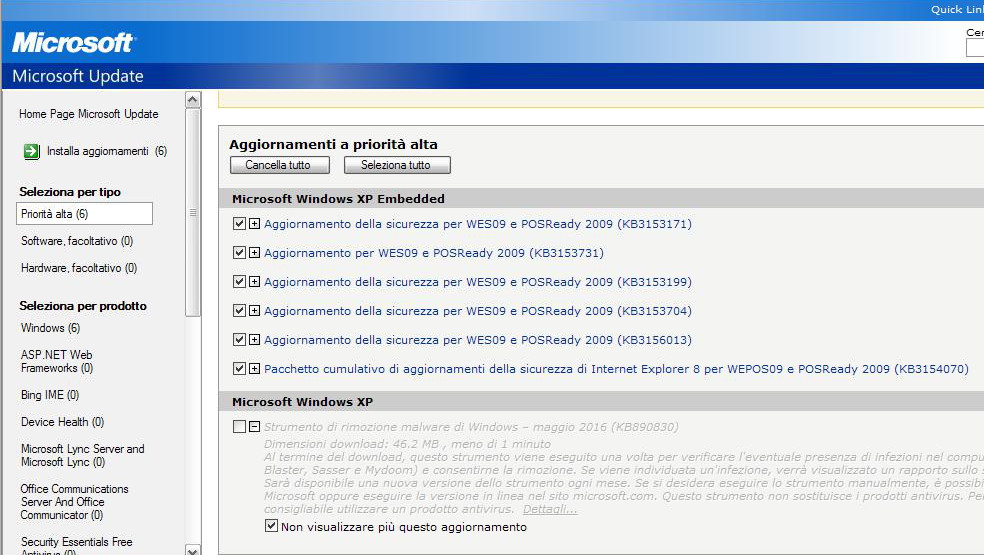
Task: Collapse the KB890830 malware tool details
Action: (254, 427)
